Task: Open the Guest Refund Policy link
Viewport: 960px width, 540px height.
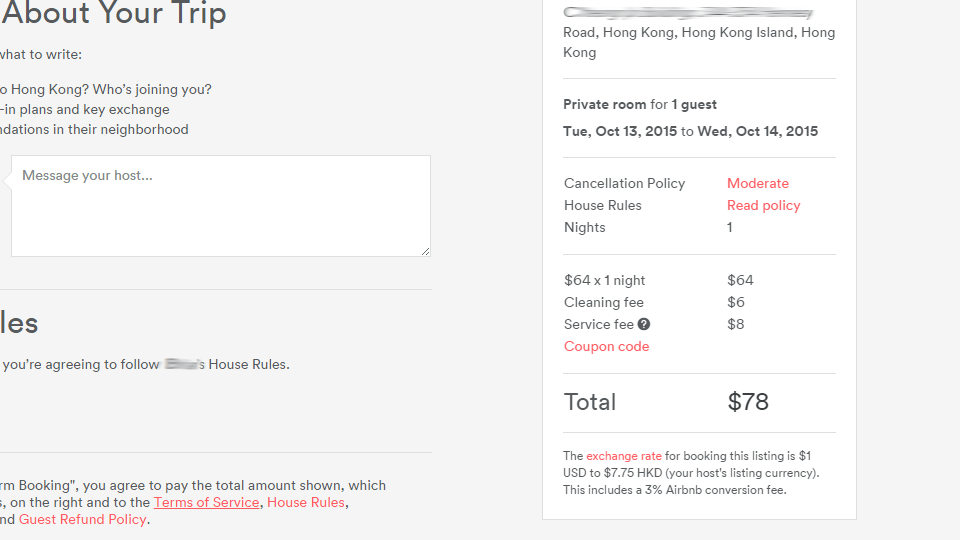Action: [83, 520]
